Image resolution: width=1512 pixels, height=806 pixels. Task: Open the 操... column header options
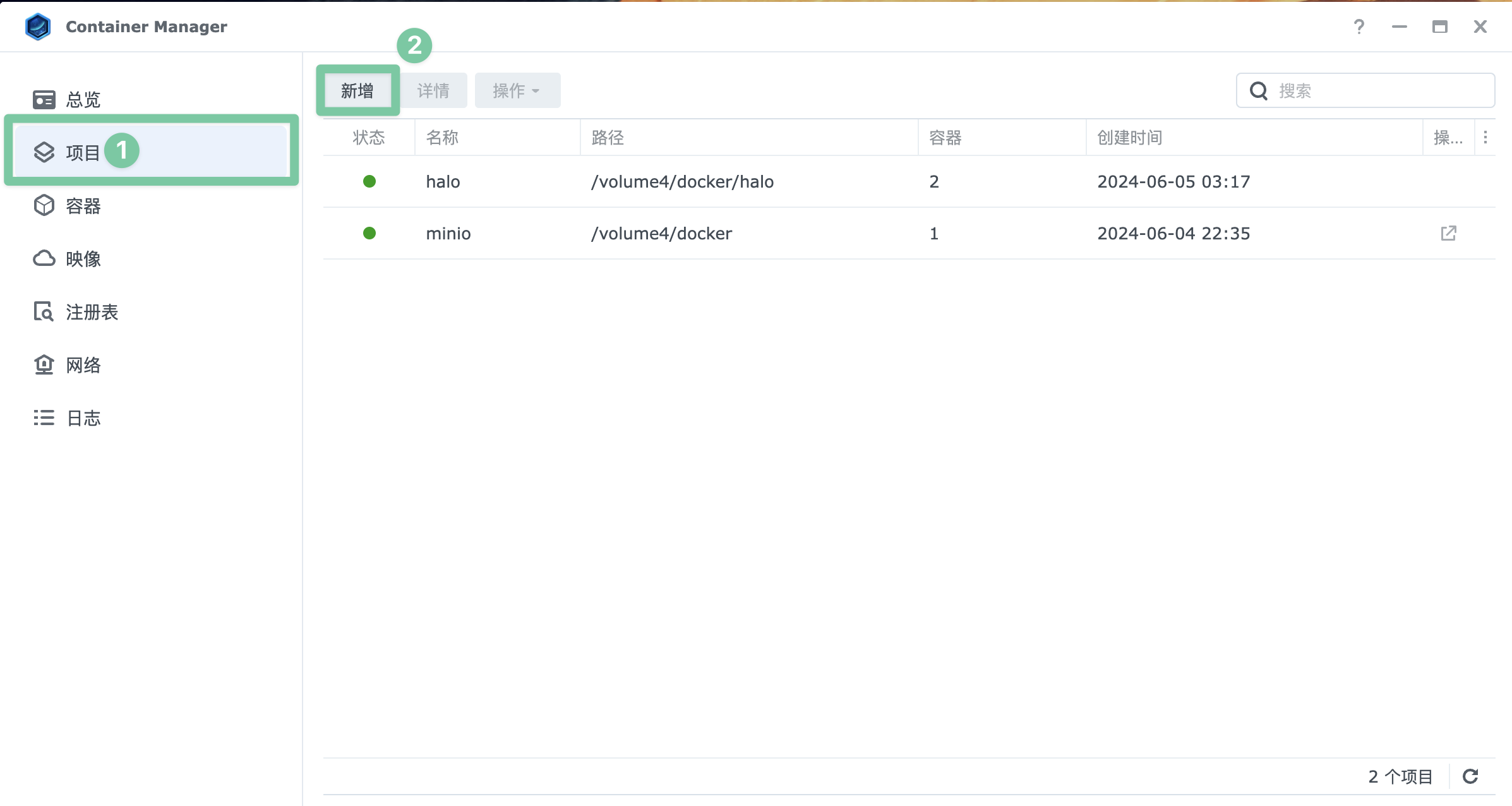(1449, 137)
